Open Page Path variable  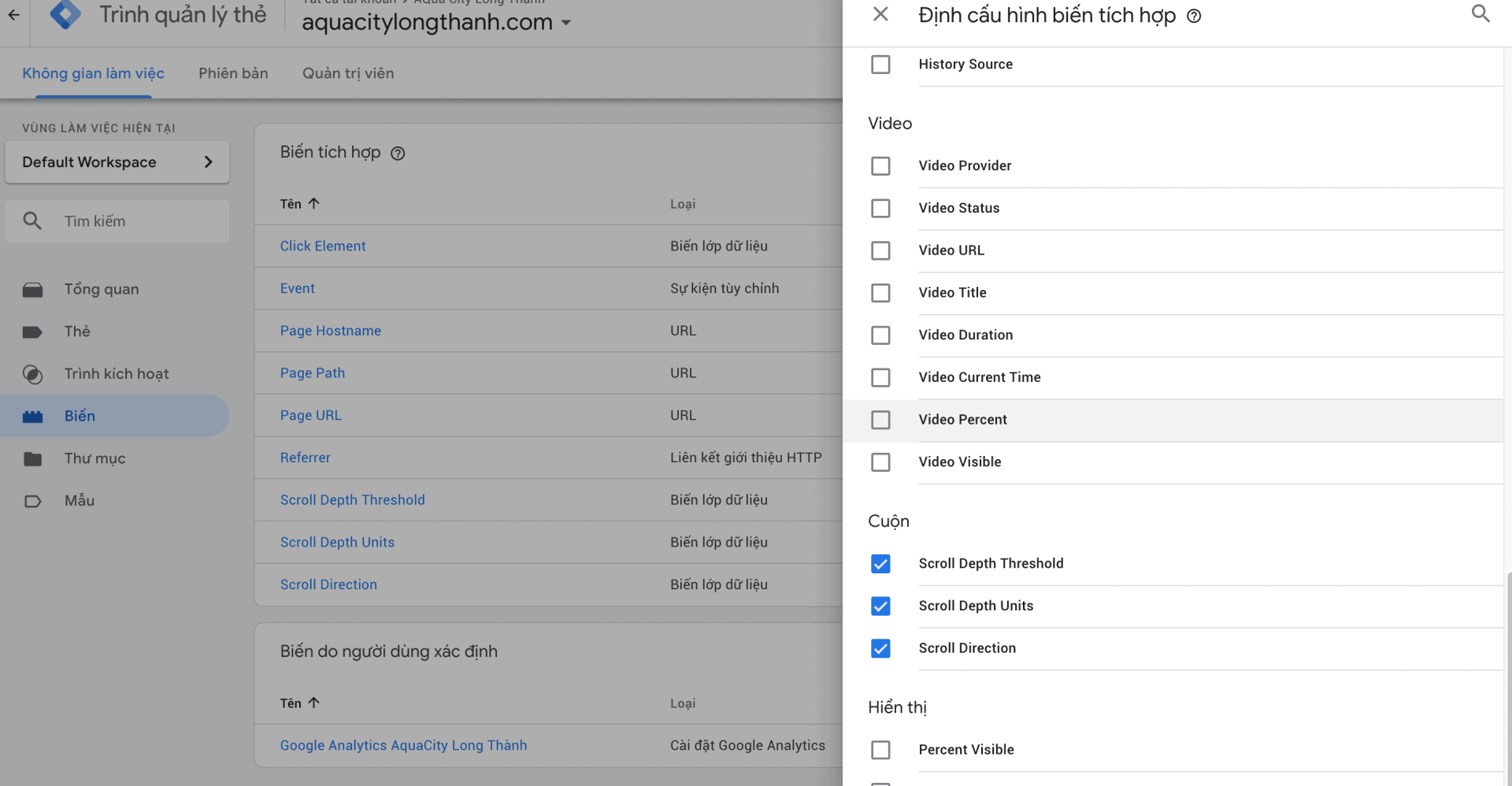coord(313,373)
